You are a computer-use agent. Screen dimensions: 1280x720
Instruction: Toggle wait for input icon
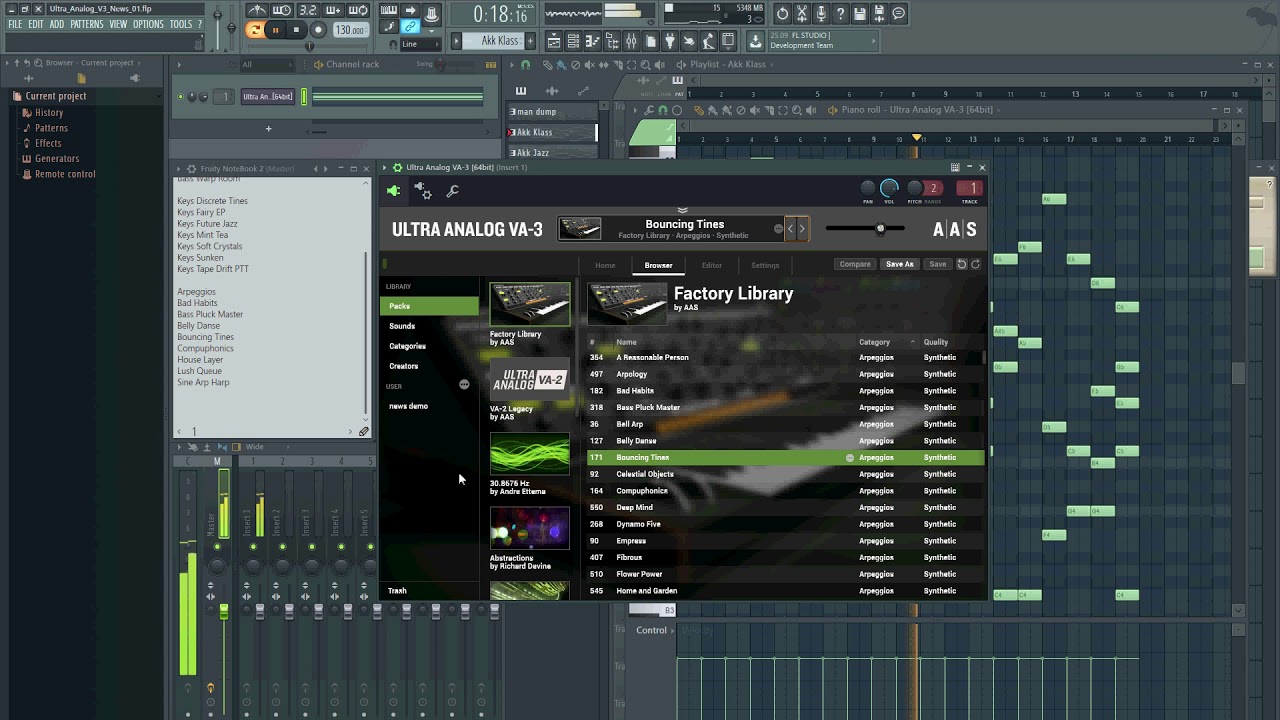click(281, 10)
